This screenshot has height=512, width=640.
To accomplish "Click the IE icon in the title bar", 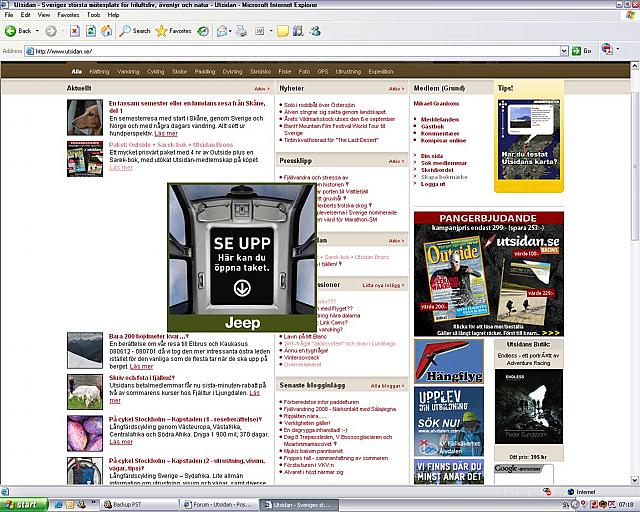I will click(6, 5).
